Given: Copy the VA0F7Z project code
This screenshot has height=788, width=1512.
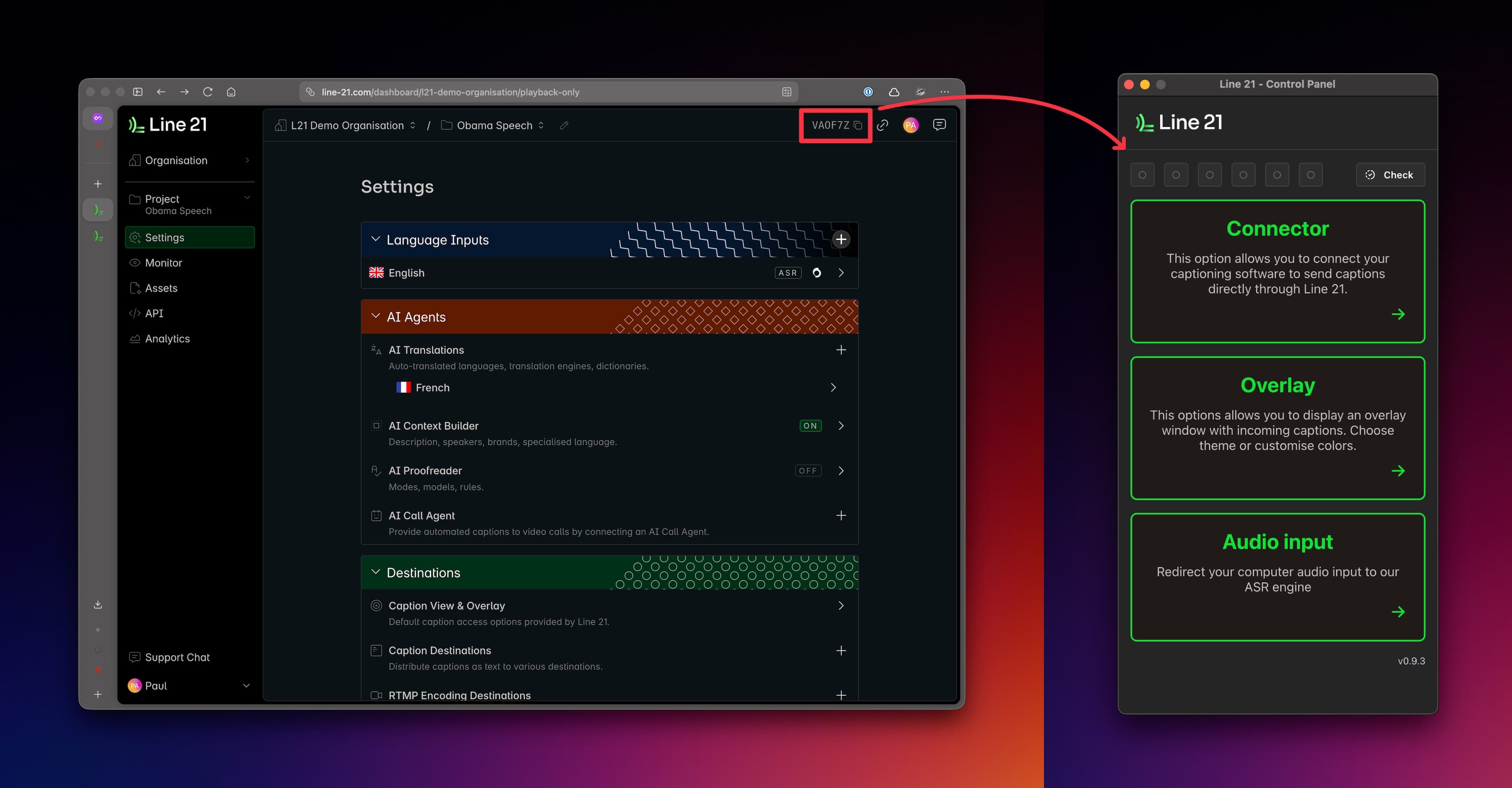Looking at the screenshot, I should click(x=858, y=125).
